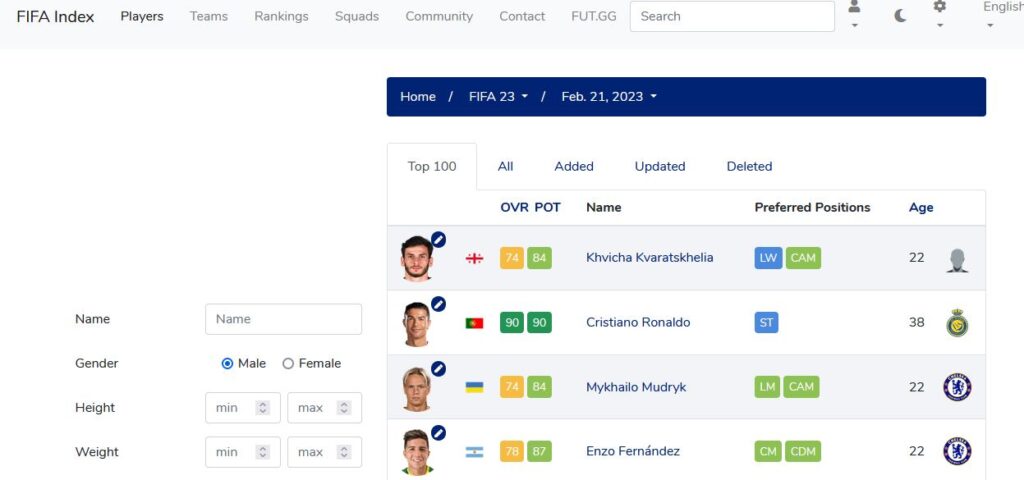Click the Georgia flag beside Kvaratskhelia
Image resolution: width=1024 pixels, height=480 pixels.
point(474,258)
